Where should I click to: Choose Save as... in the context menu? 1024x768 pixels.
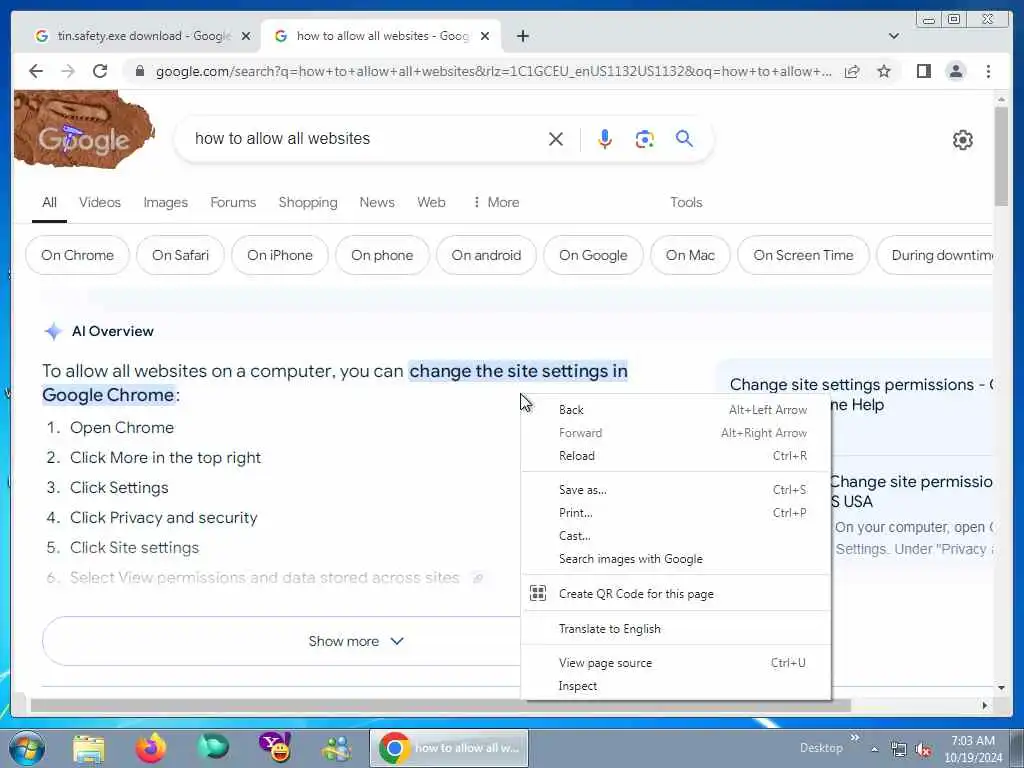coord(676,490)
